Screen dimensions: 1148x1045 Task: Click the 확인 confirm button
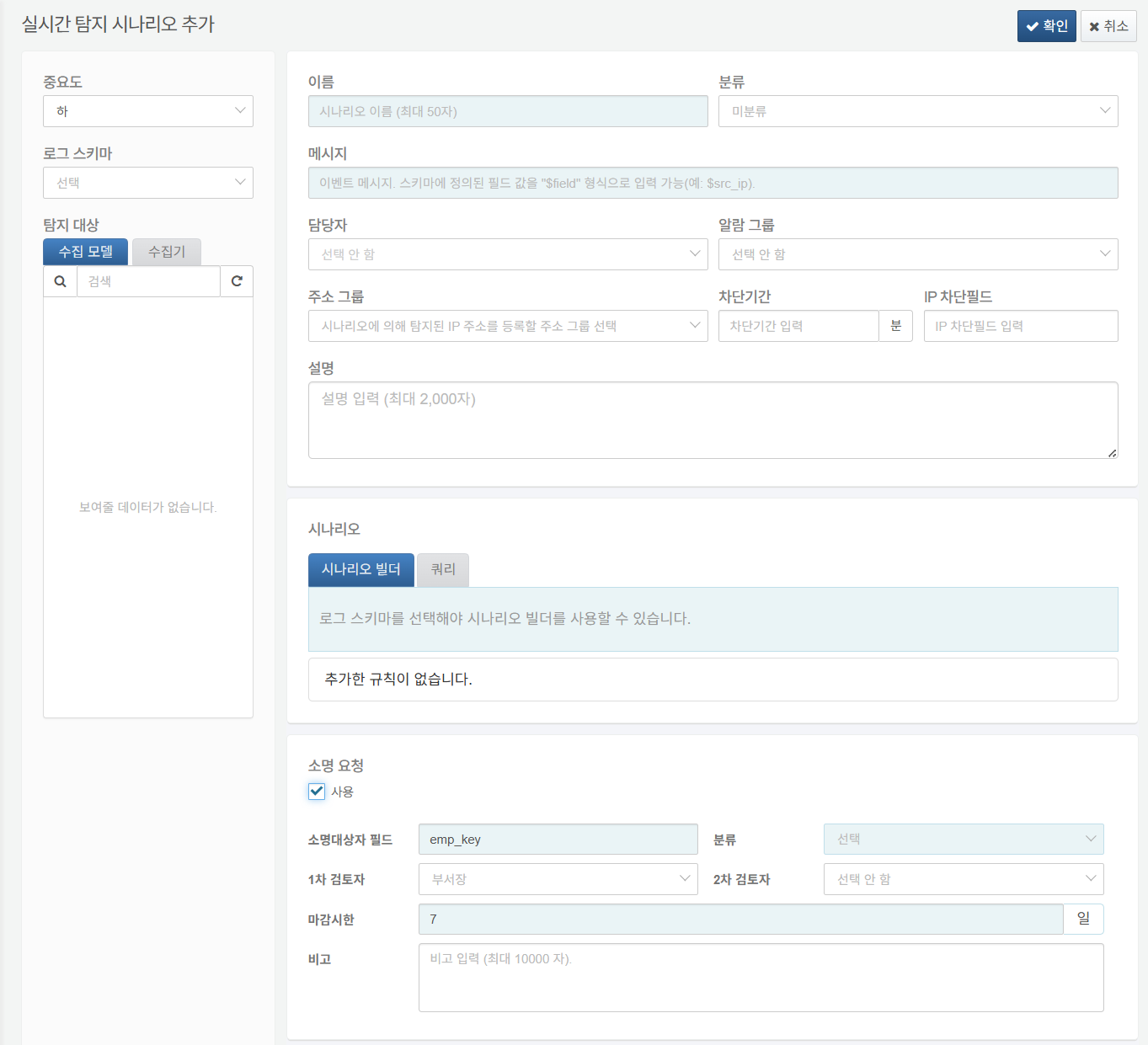1046,26
